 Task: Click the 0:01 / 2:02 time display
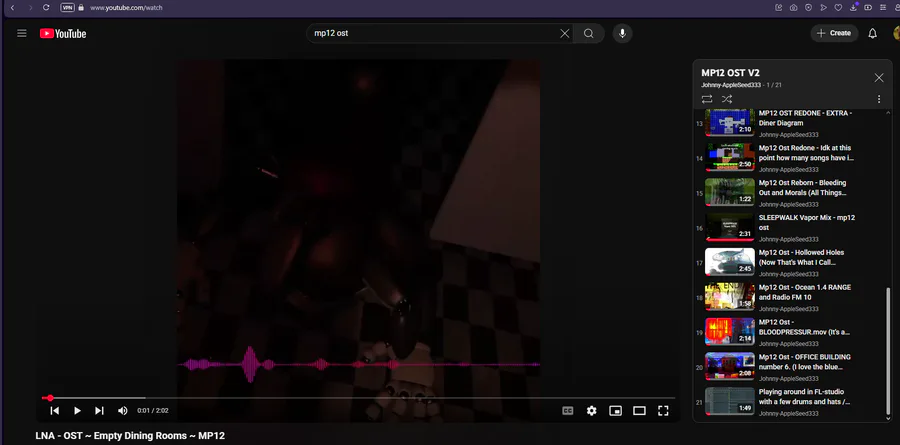[153, 411]
